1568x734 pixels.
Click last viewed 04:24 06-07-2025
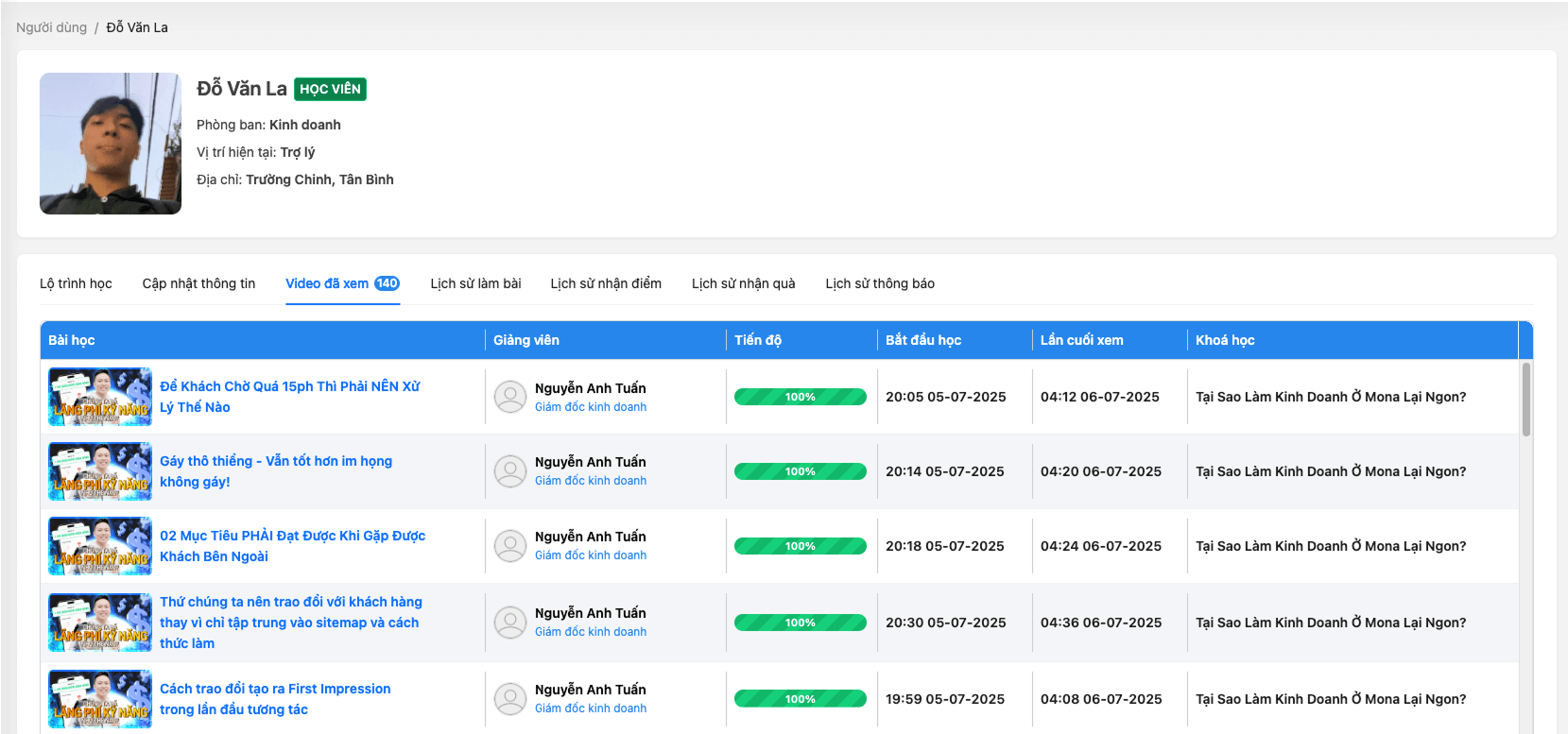coord(1101,546)
